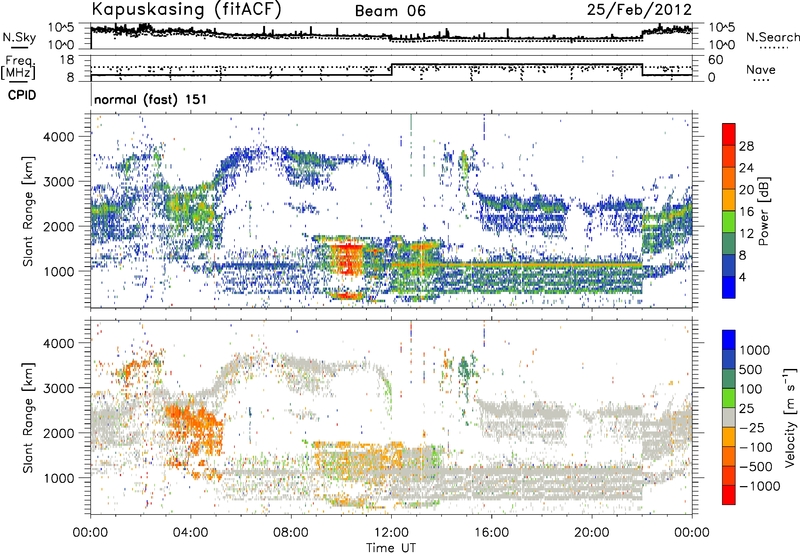The height and width of the screenshot is (554, 800).
Task: Click the '60' tick on Nave axis
Action: (716, 60)
